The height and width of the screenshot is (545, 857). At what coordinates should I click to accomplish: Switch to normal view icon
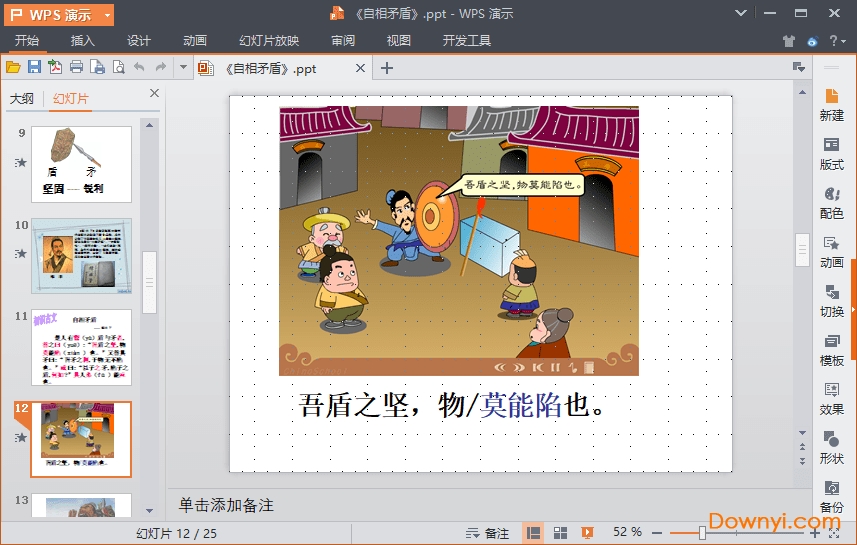click(x=533, y=532)
